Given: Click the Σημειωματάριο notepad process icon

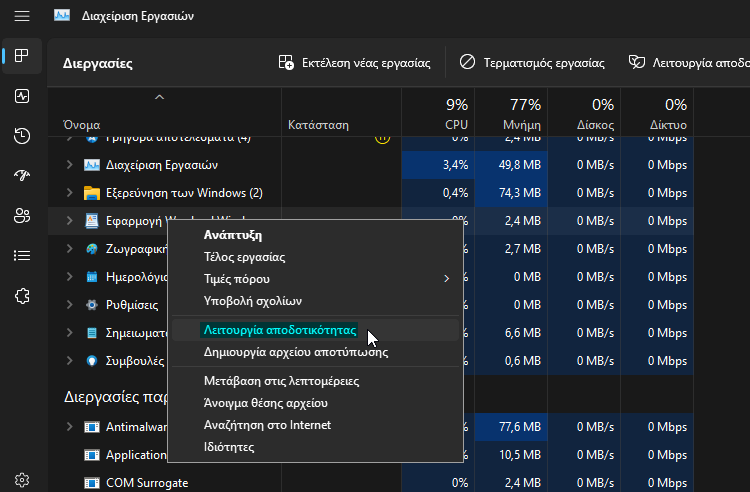Looking at the screenshot, I should [92, 333].
